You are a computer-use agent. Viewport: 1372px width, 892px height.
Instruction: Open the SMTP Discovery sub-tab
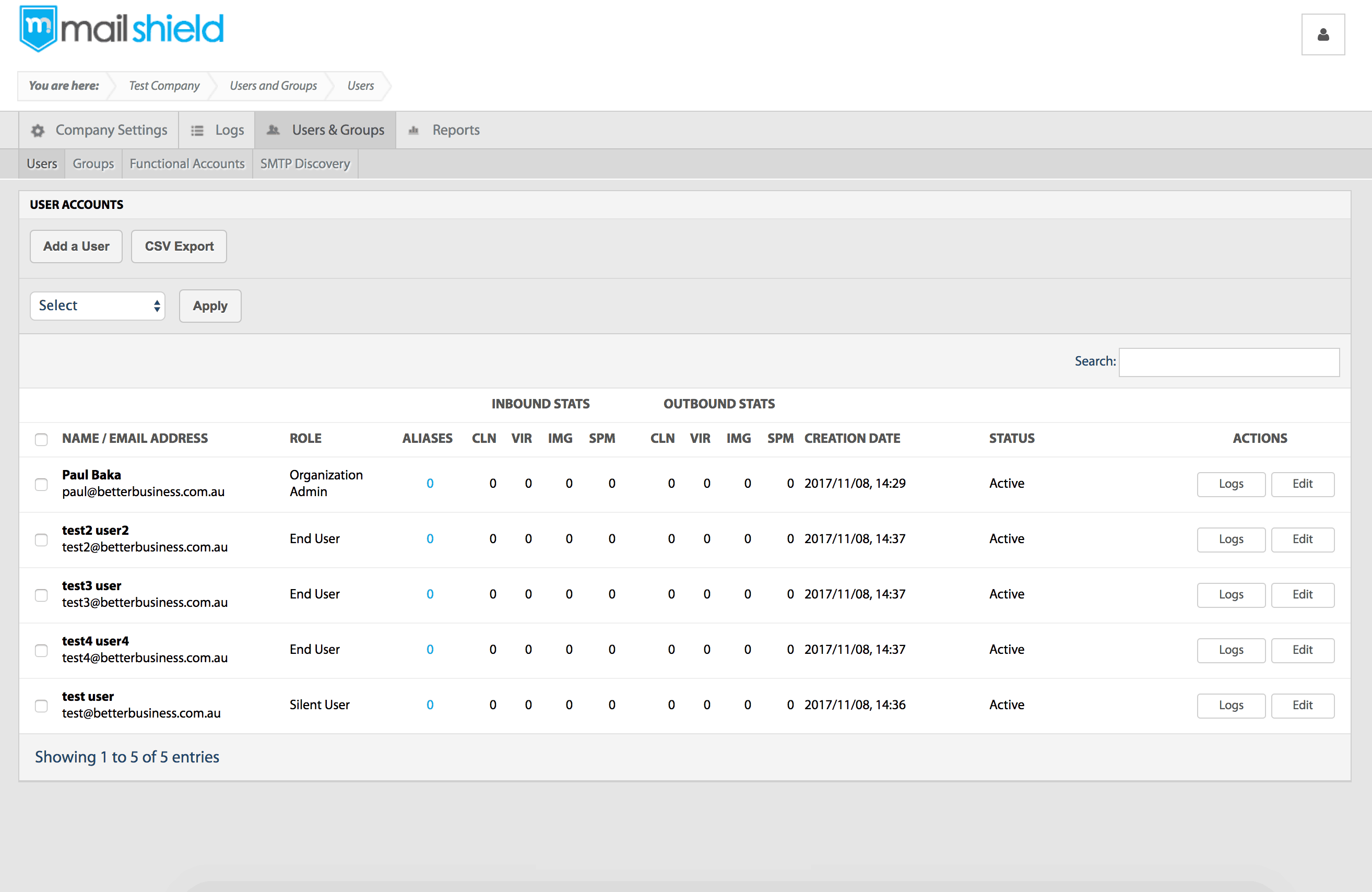pyautogui.click(x=305, y=164)
